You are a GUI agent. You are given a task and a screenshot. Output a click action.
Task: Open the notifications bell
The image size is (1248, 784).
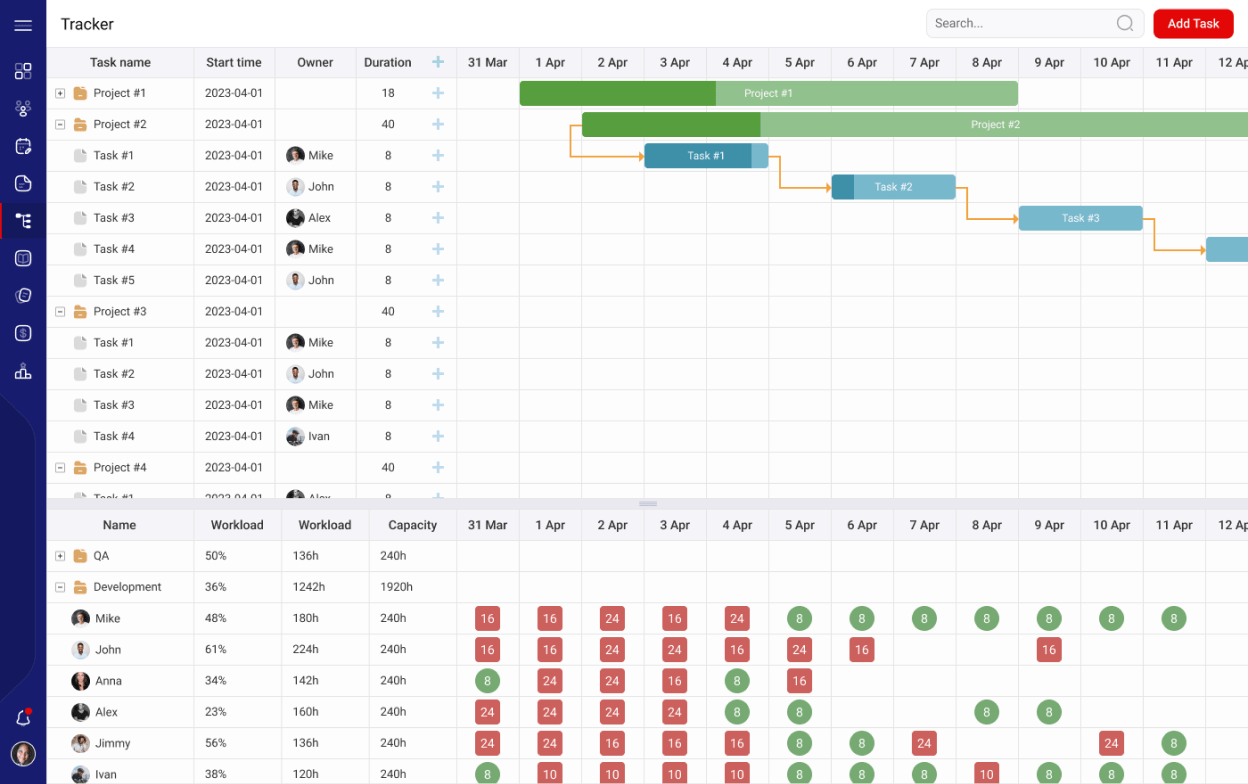click(x=23, y=718)
